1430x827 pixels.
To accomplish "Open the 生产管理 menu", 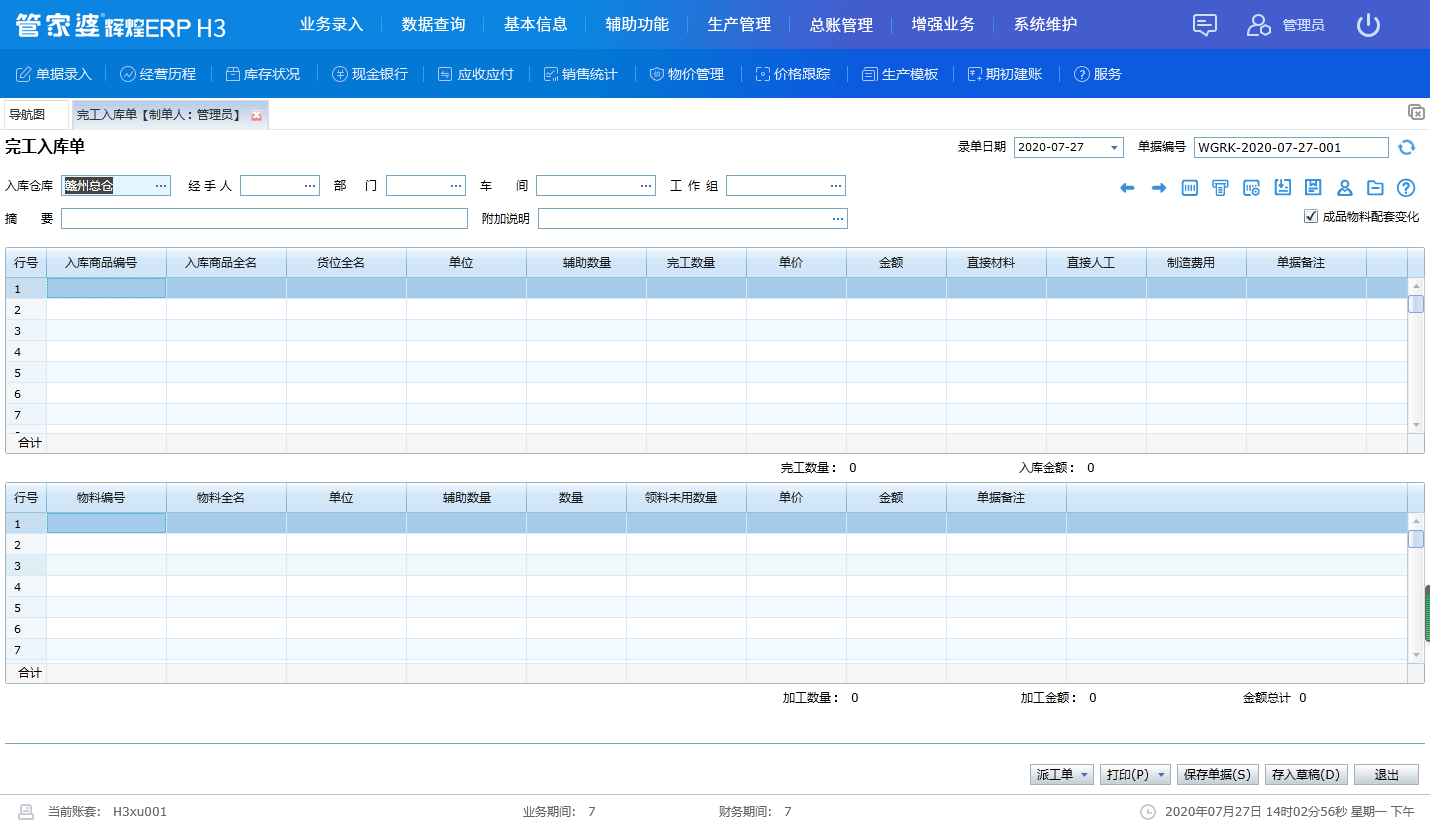I will point(739,25).
